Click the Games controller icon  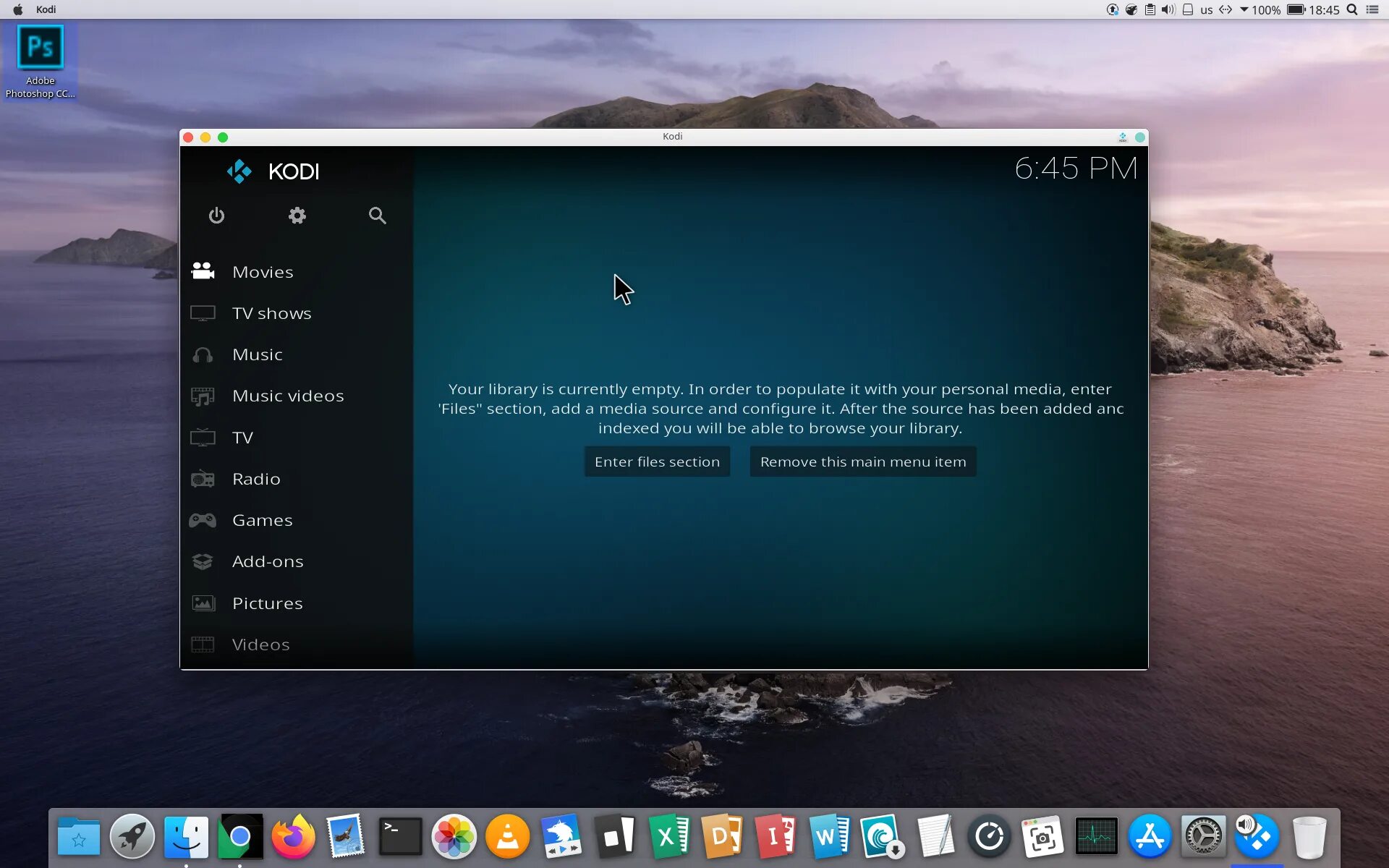click(203, 520)
